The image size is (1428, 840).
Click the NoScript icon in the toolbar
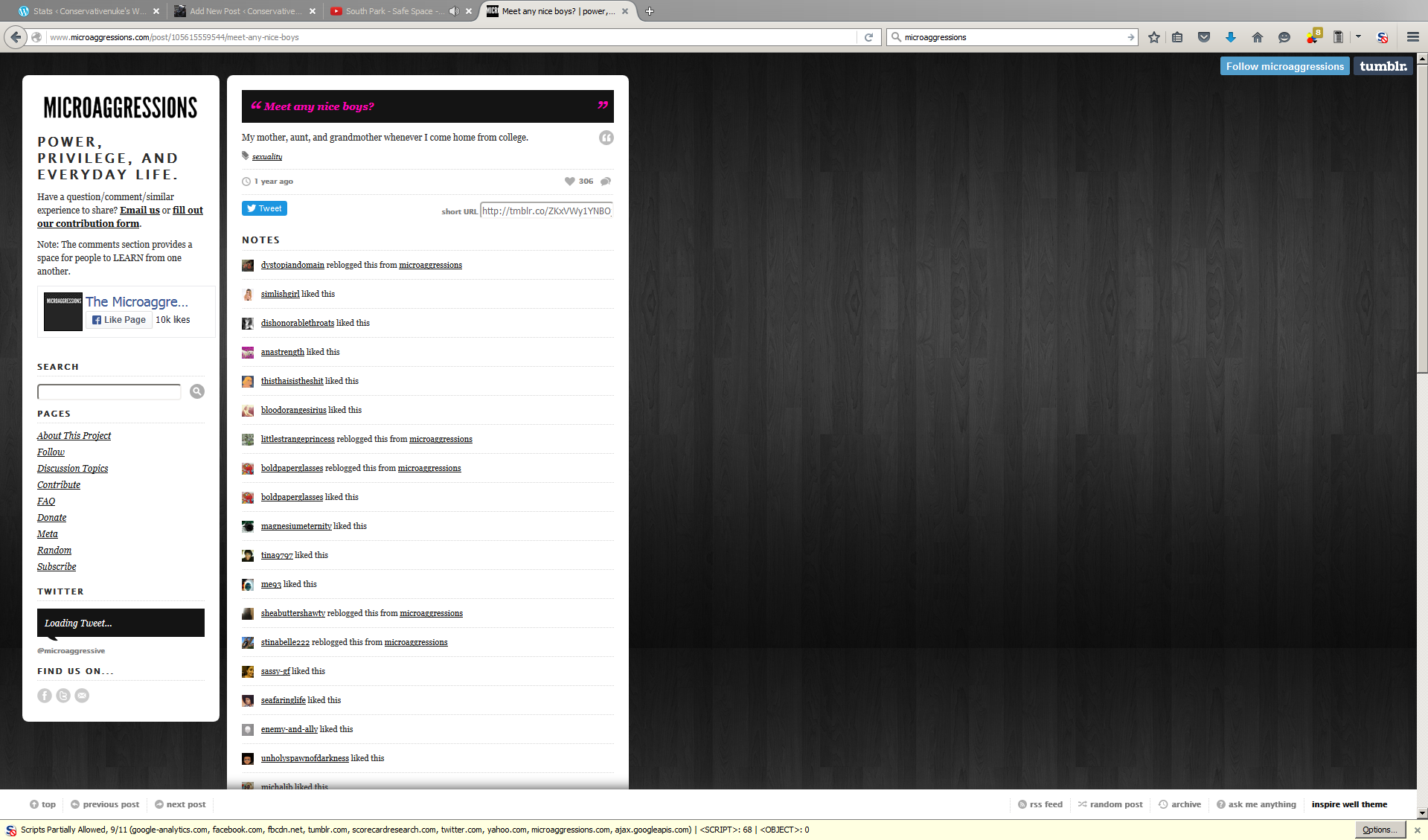click(1382, 37)
